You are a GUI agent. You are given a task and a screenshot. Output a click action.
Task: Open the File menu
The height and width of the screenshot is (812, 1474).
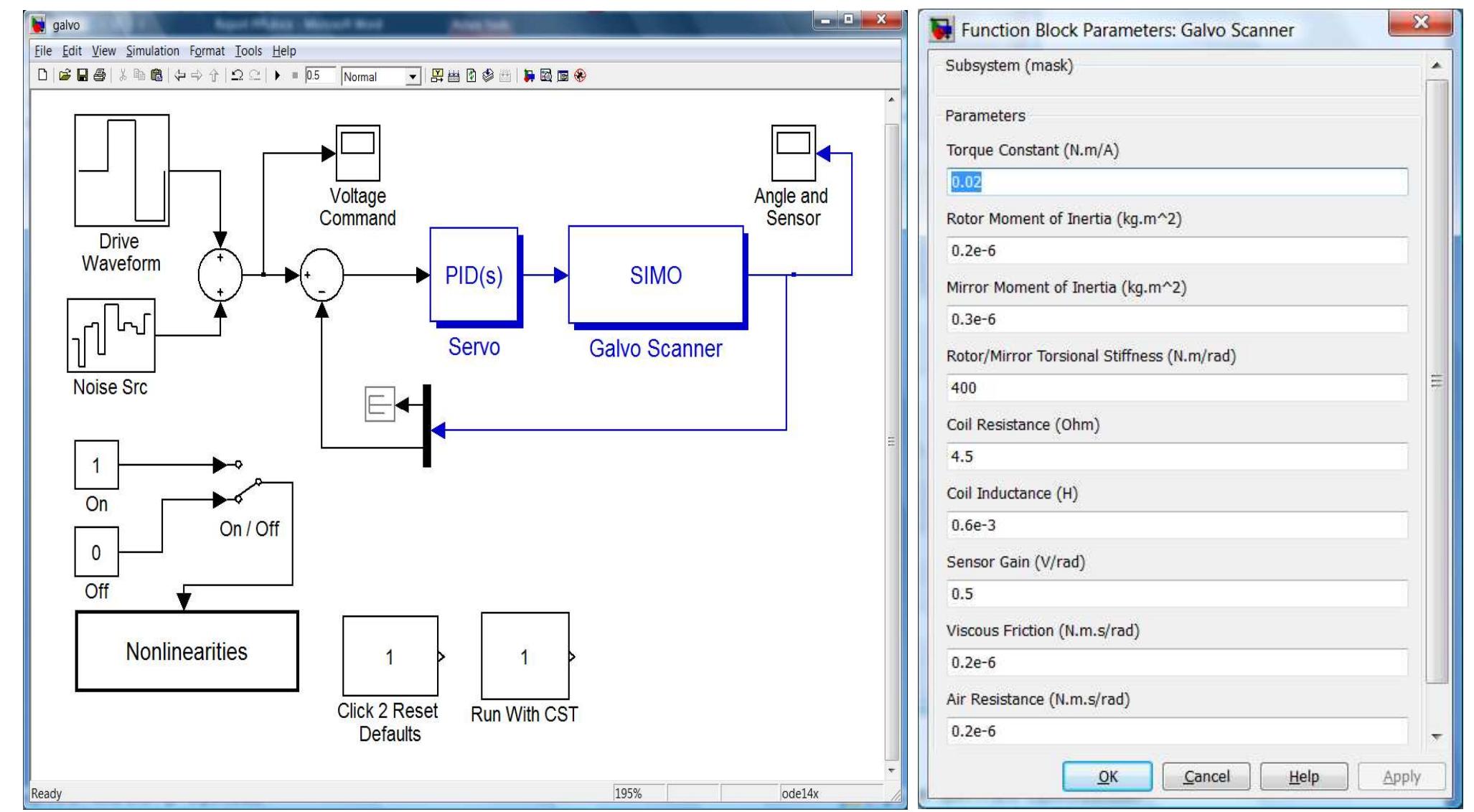tap(43, 51)
